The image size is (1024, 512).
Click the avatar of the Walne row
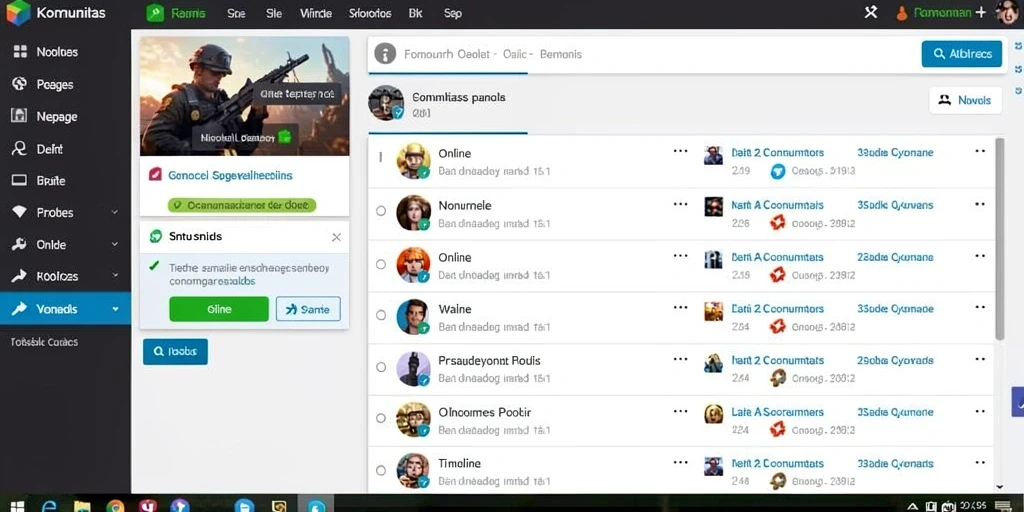(413, 316)
